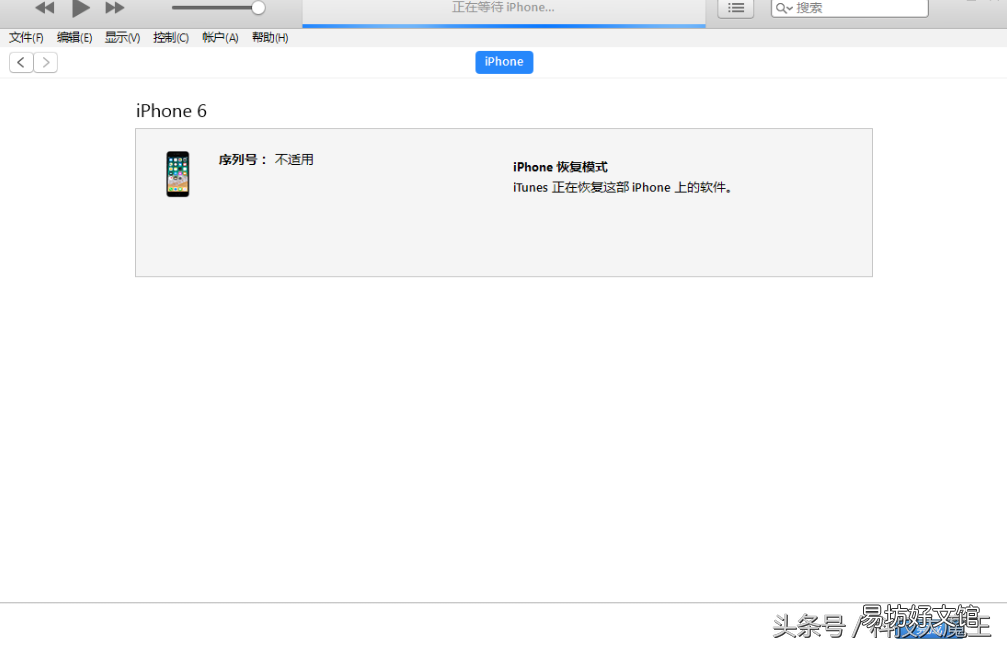Select the blue iPhone device button
1007x648 pixels.
(x=504, y=62)
